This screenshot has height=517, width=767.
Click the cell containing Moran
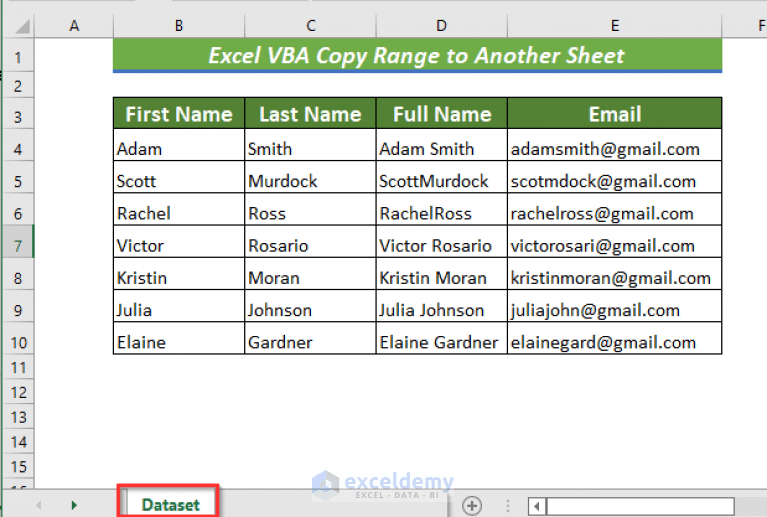point(310,274)
